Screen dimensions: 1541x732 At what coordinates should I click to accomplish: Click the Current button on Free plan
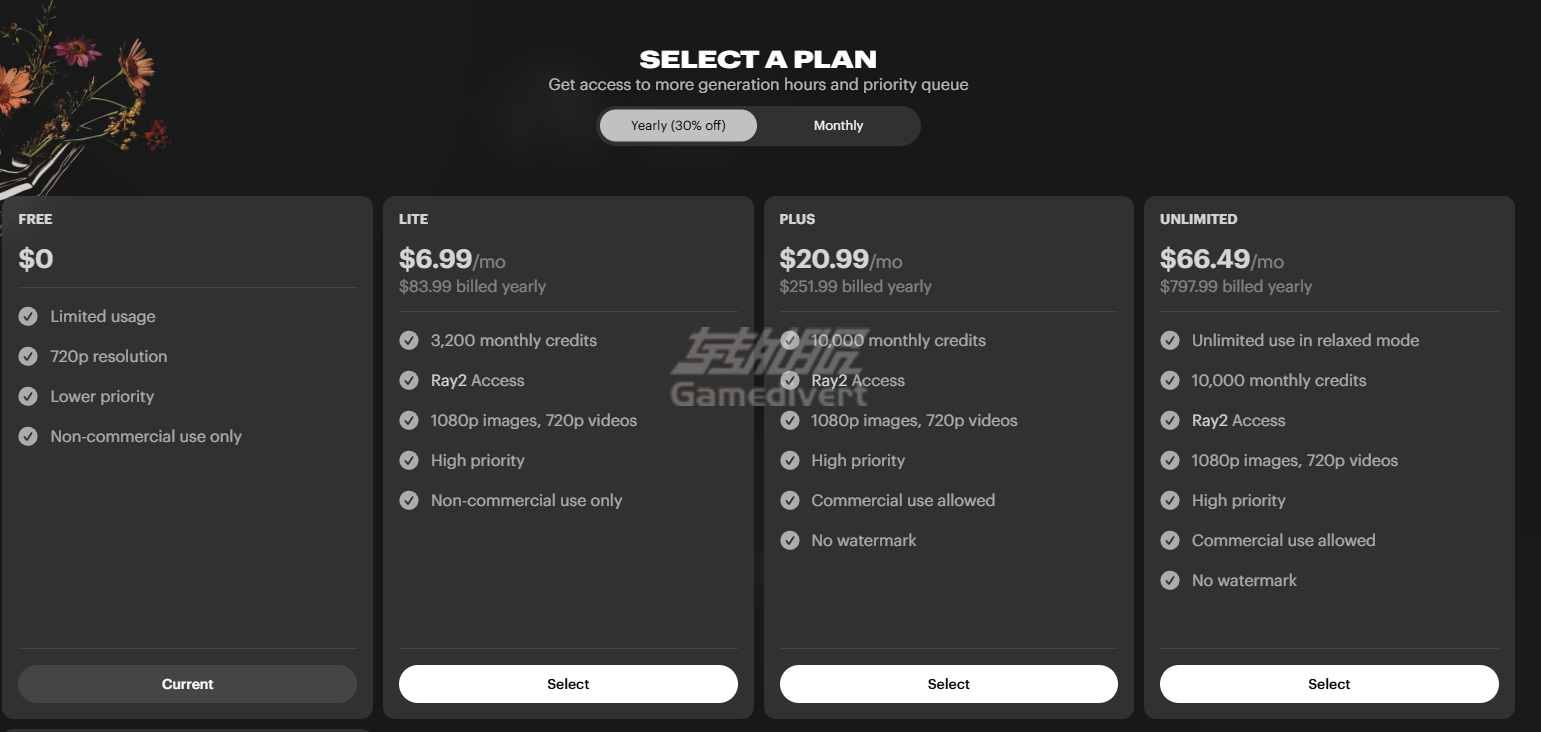click(187, 684)
